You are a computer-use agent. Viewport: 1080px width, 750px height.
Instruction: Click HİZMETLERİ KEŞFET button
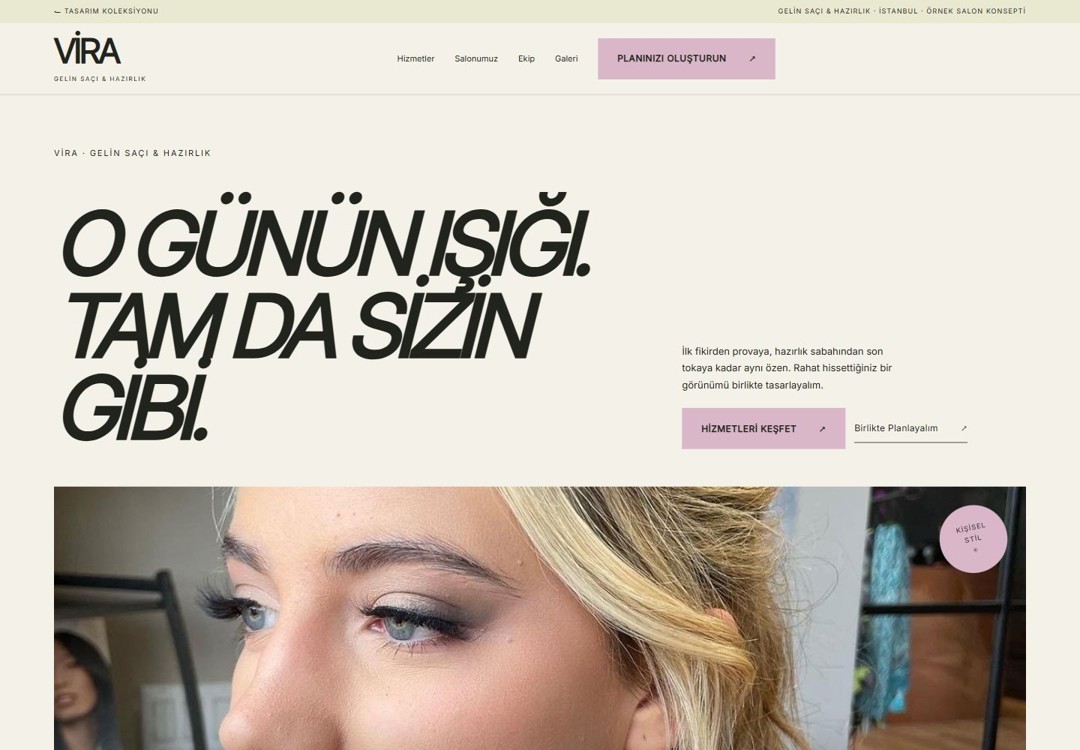point(763,428)
